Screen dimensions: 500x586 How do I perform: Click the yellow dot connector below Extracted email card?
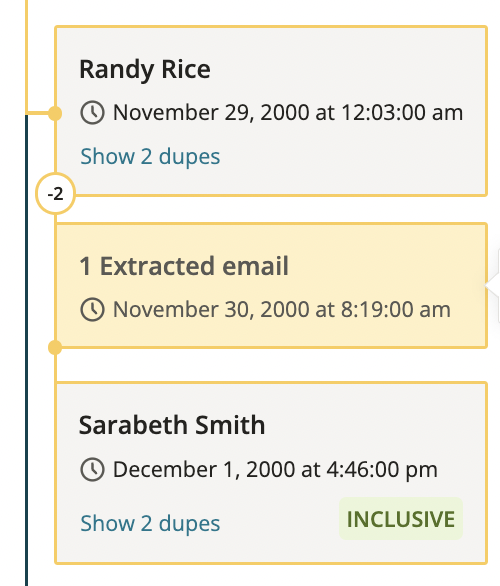(55, 348)
